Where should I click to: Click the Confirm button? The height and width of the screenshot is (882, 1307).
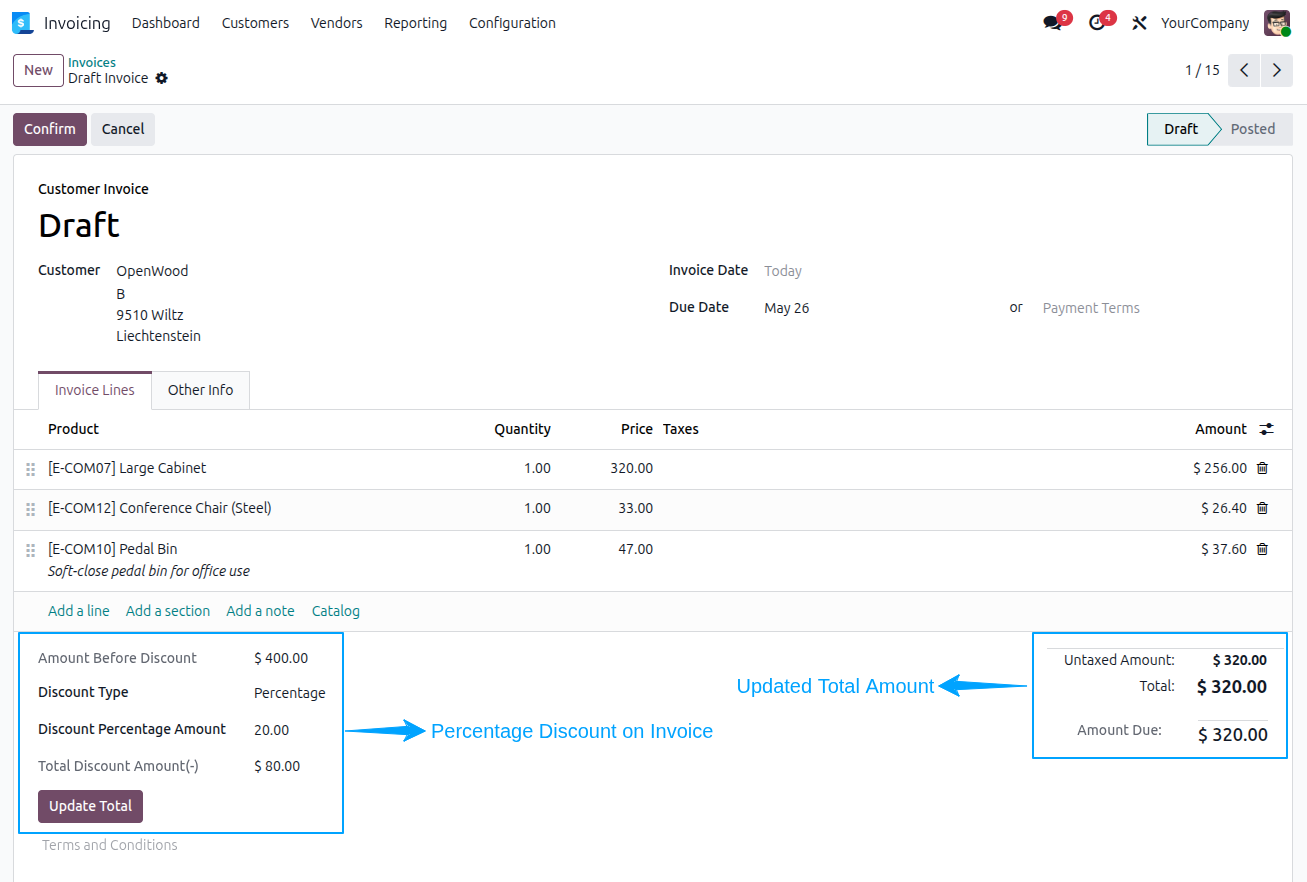(50, 129)
